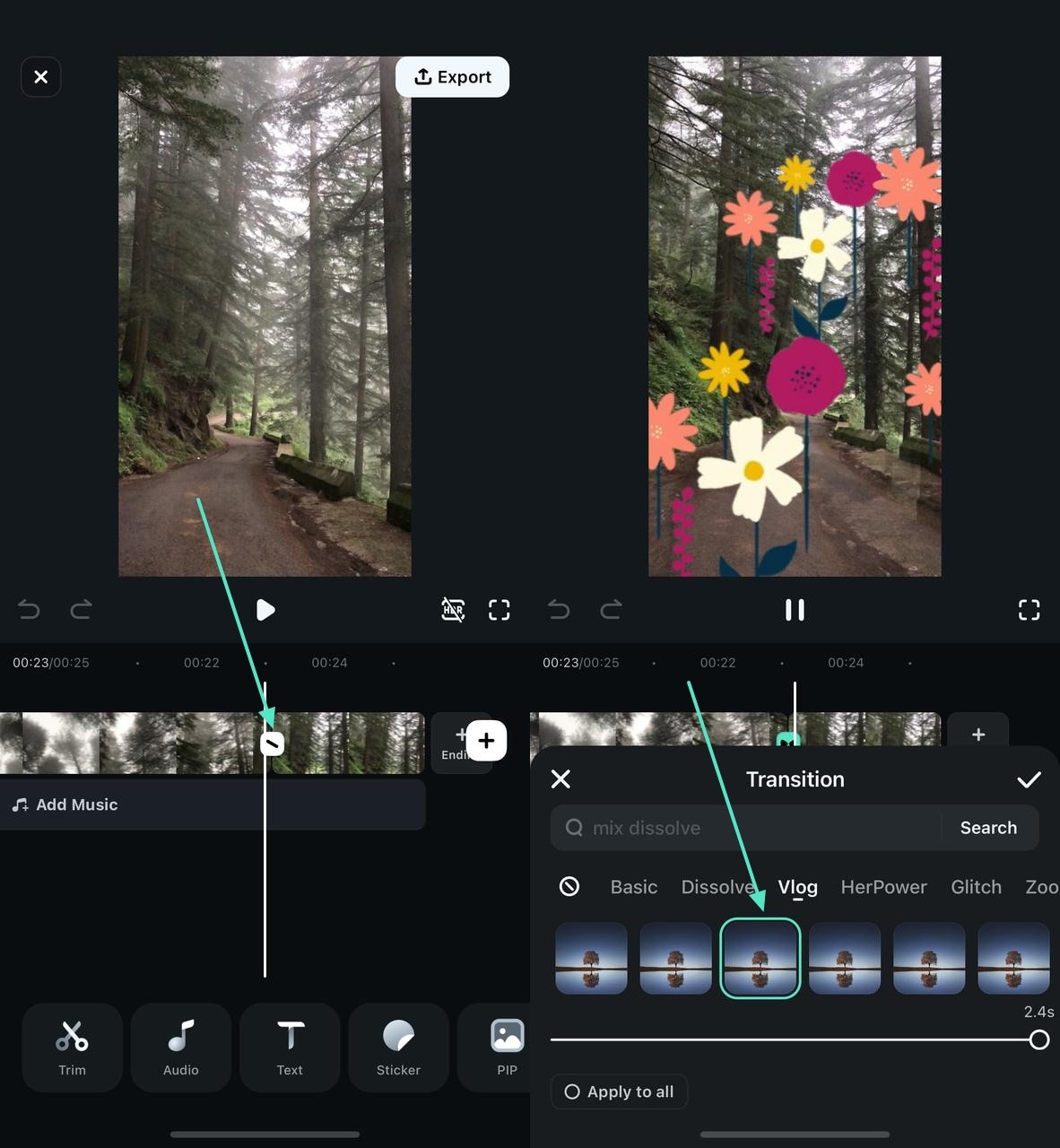1060x1148 pixels.
Task: Click the transition duration slider handle
Action: pos(1039,1039)
